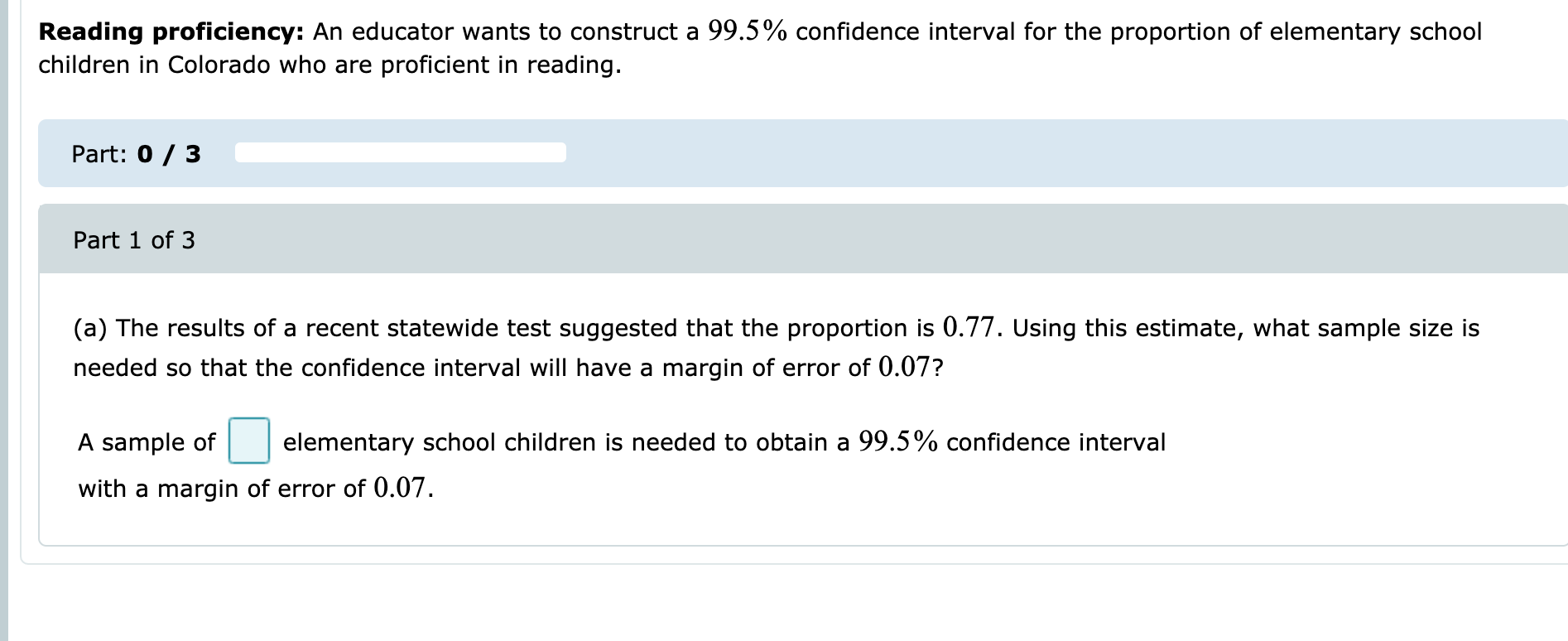Click the Part: 0 / 3 label
The height and width of the screenshot is (641, 1568).
(137, 152)
